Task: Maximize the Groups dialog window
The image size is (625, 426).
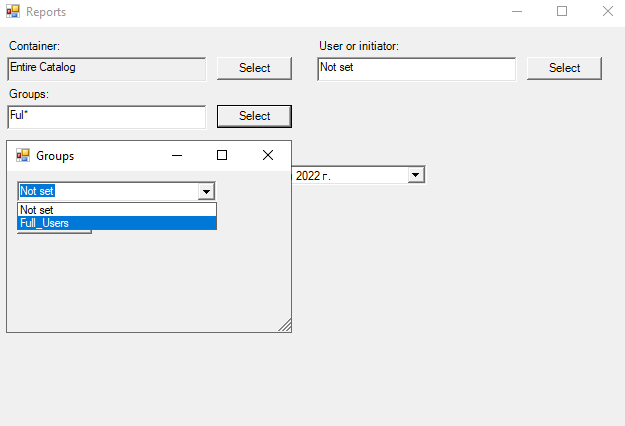Action: pos(222,155)
